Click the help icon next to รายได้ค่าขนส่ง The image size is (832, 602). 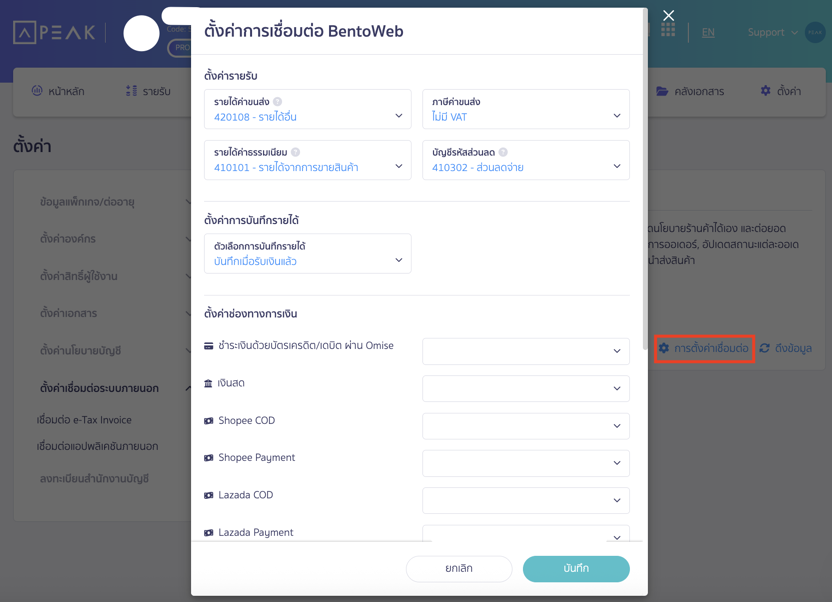point(278,102)
